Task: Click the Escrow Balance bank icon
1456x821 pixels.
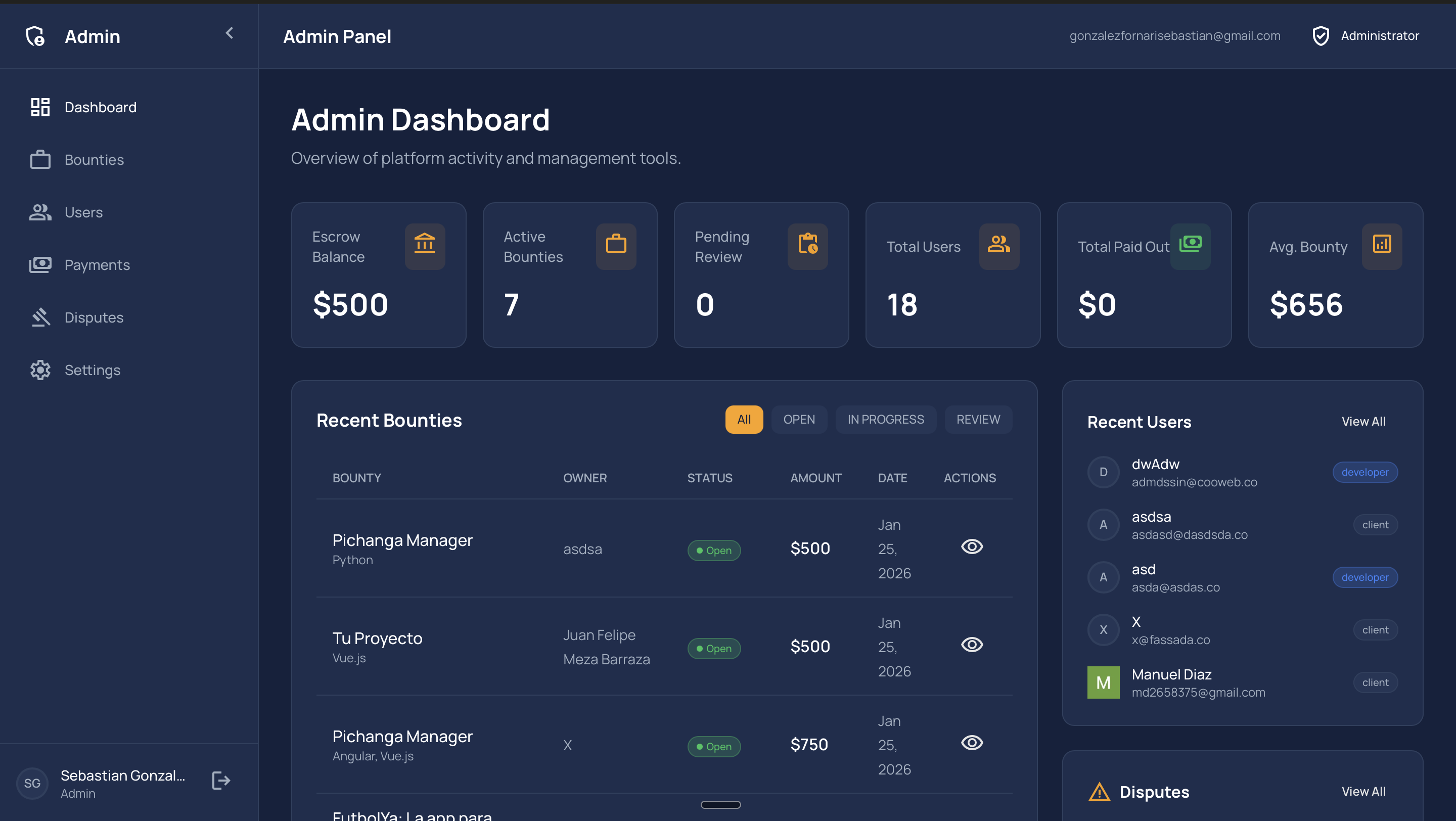Action: coord(425,245)
